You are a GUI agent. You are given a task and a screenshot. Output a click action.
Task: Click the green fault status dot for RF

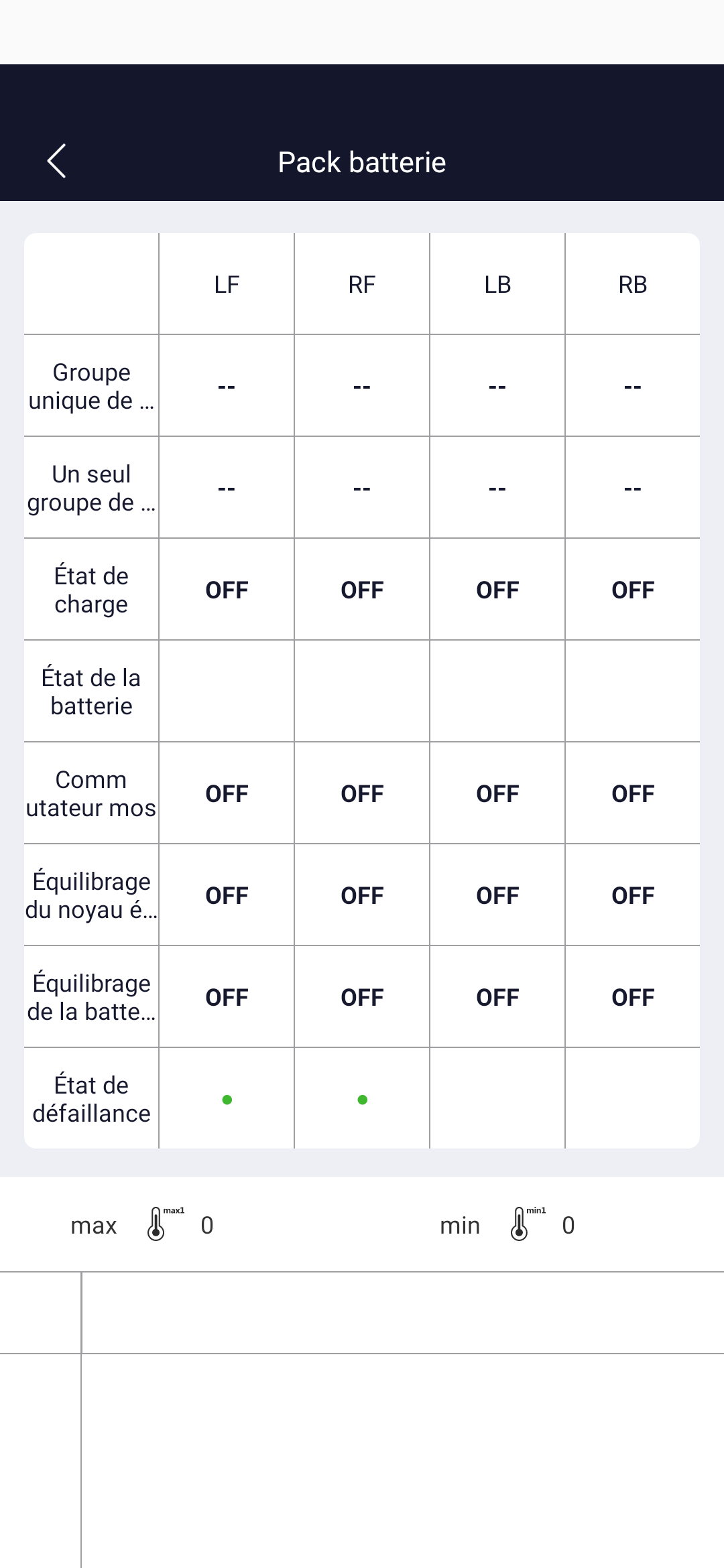pos(363,1100)
